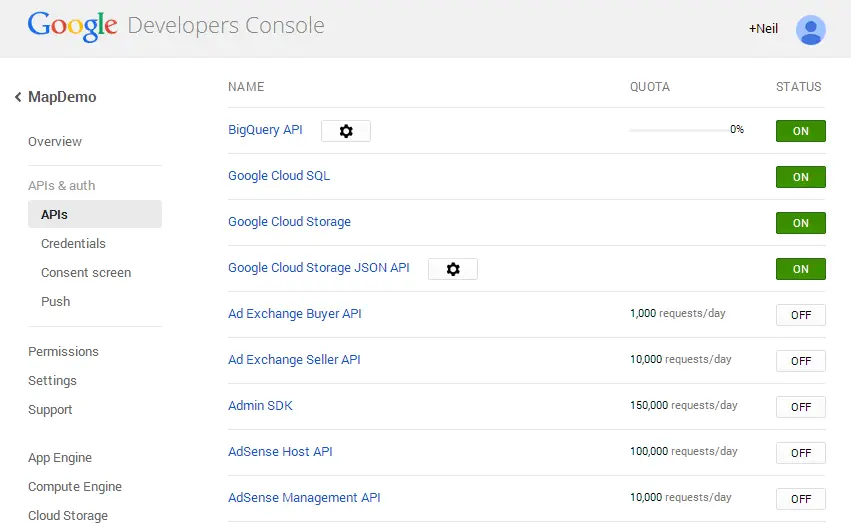Open AdSense Management API link
The height and width of the screenshot is (527, 851).
coord(304,498)
